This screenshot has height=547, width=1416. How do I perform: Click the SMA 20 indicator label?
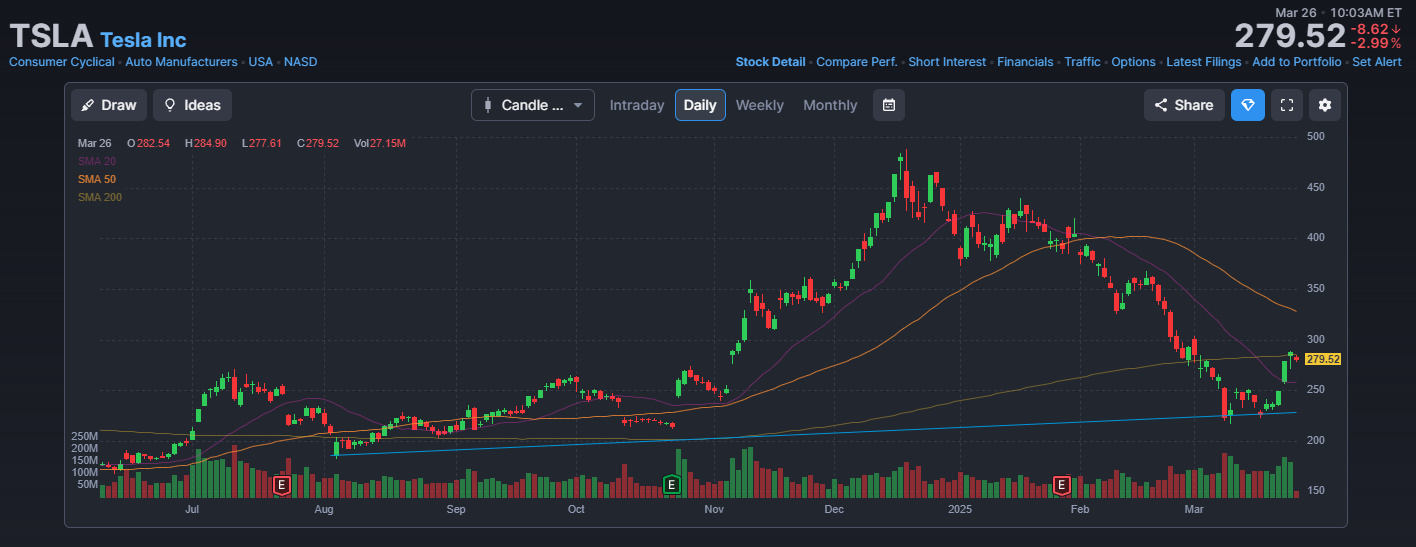pyautogui.click(x=96, y=161)
